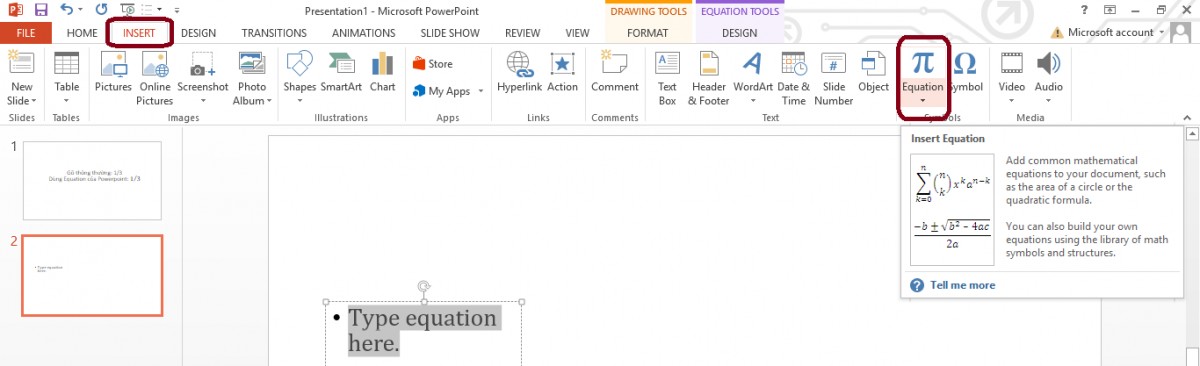Screen dimensions: 1200x366
Task: Open the Office Store
Action: point(433,64)
